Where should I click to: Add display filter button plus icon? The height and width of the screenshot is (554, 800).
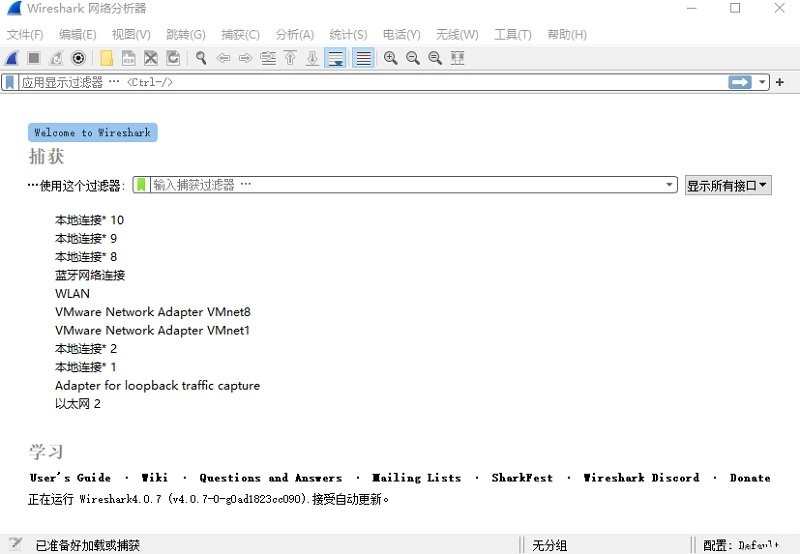[x=780, y=82]
